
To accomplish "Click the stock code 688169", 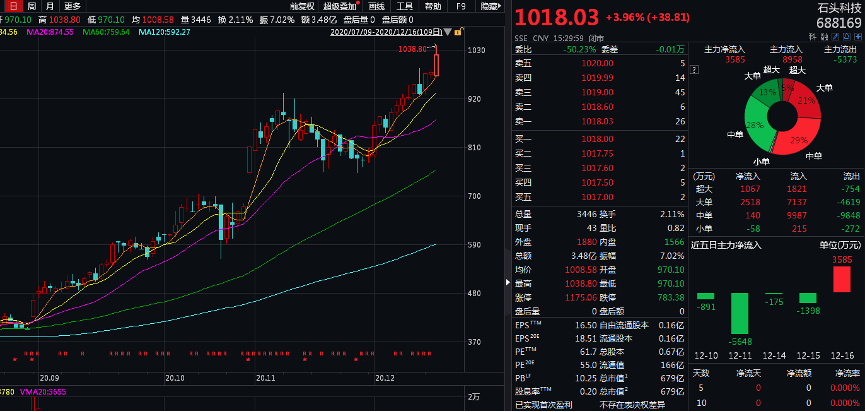I will (x=839, y=23).
